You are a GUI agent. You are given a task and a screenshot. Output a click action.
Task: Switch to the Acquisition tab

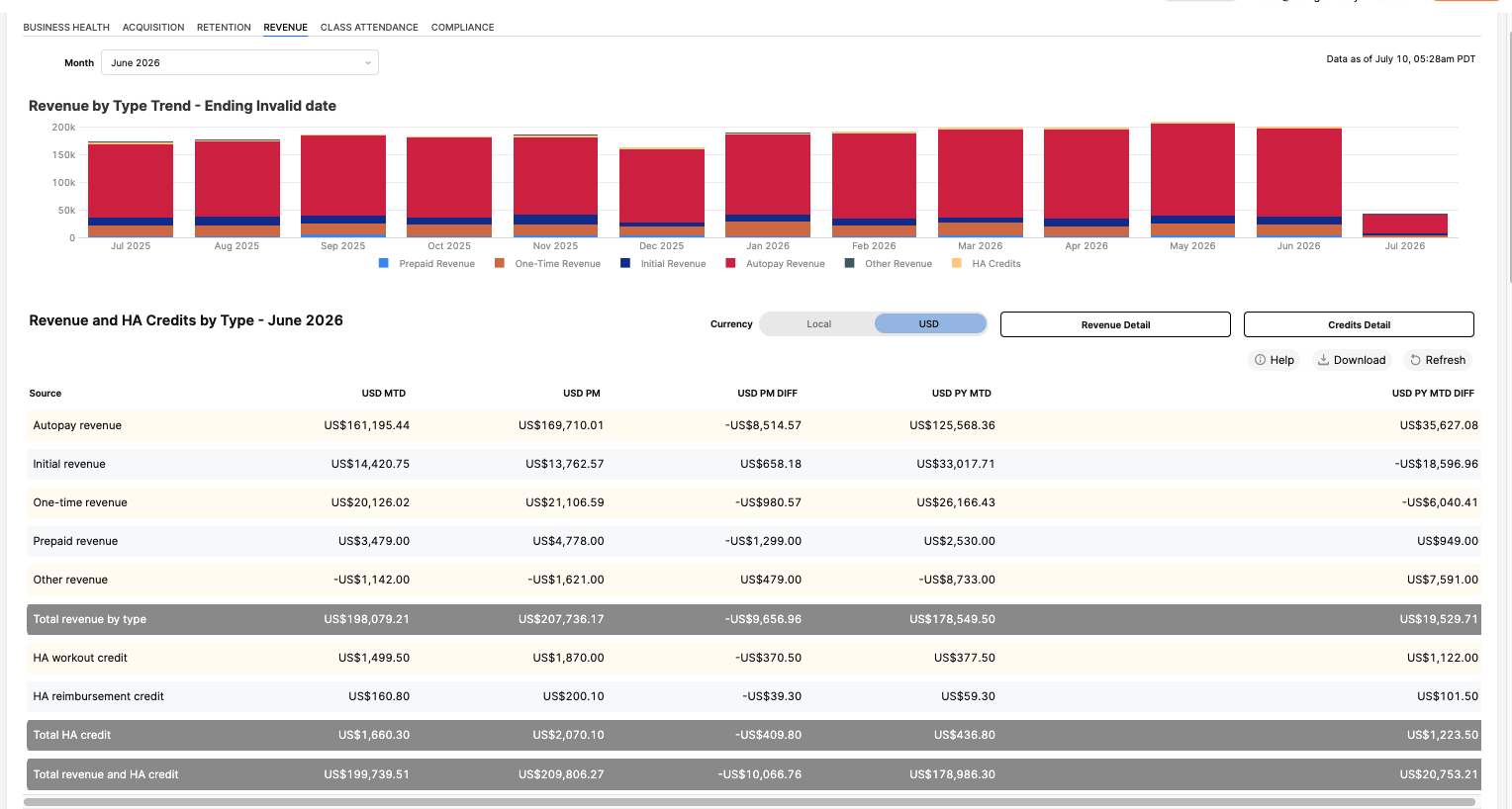[x=153, y=28]
